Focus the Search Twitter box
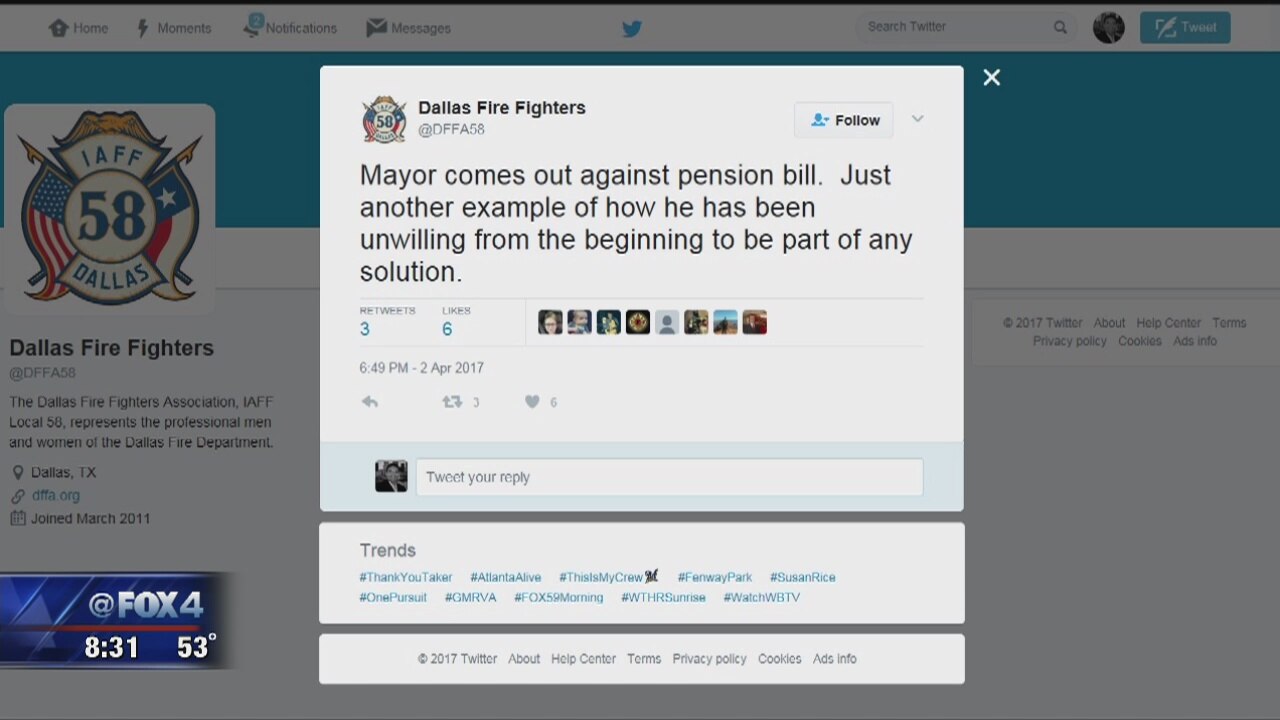Screen dimensions: 1280x720 [x=955, y=27]
